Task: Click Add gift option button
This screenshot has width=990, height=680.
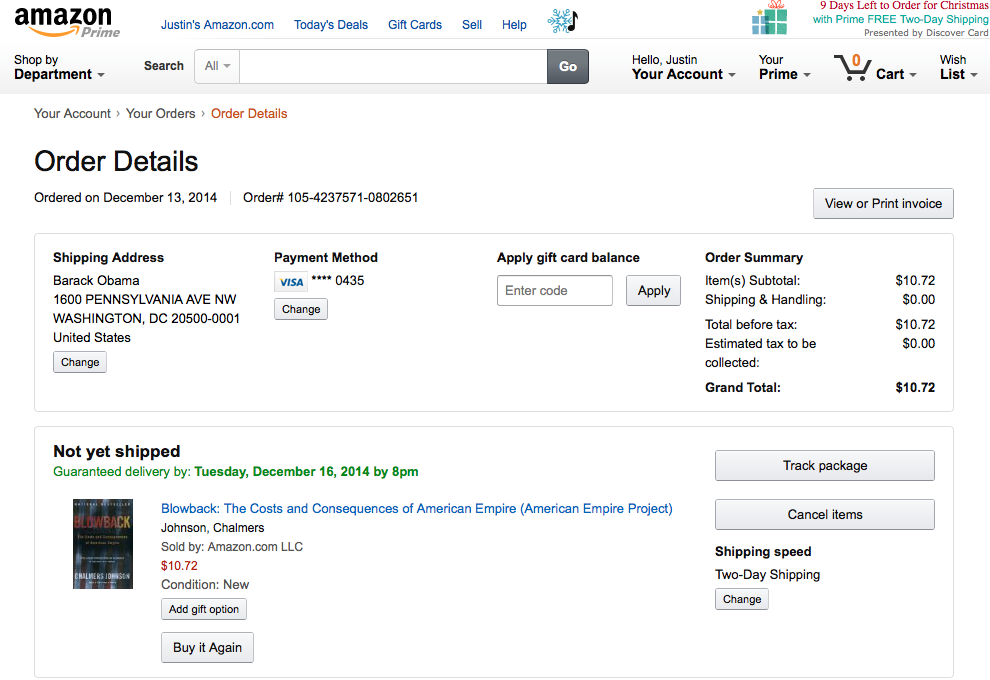Action: pyautogui.click(x=204, y=609)
